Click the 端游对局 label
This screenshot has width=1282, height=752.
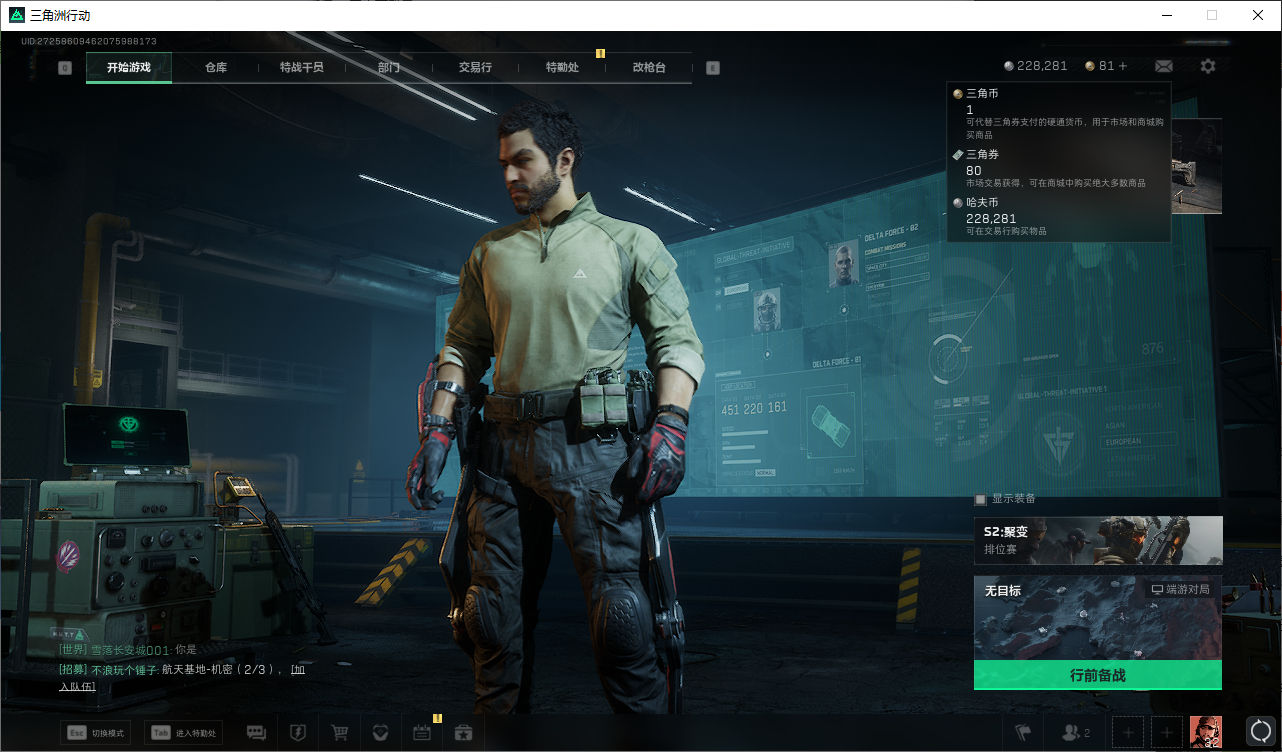(1181, 589)
